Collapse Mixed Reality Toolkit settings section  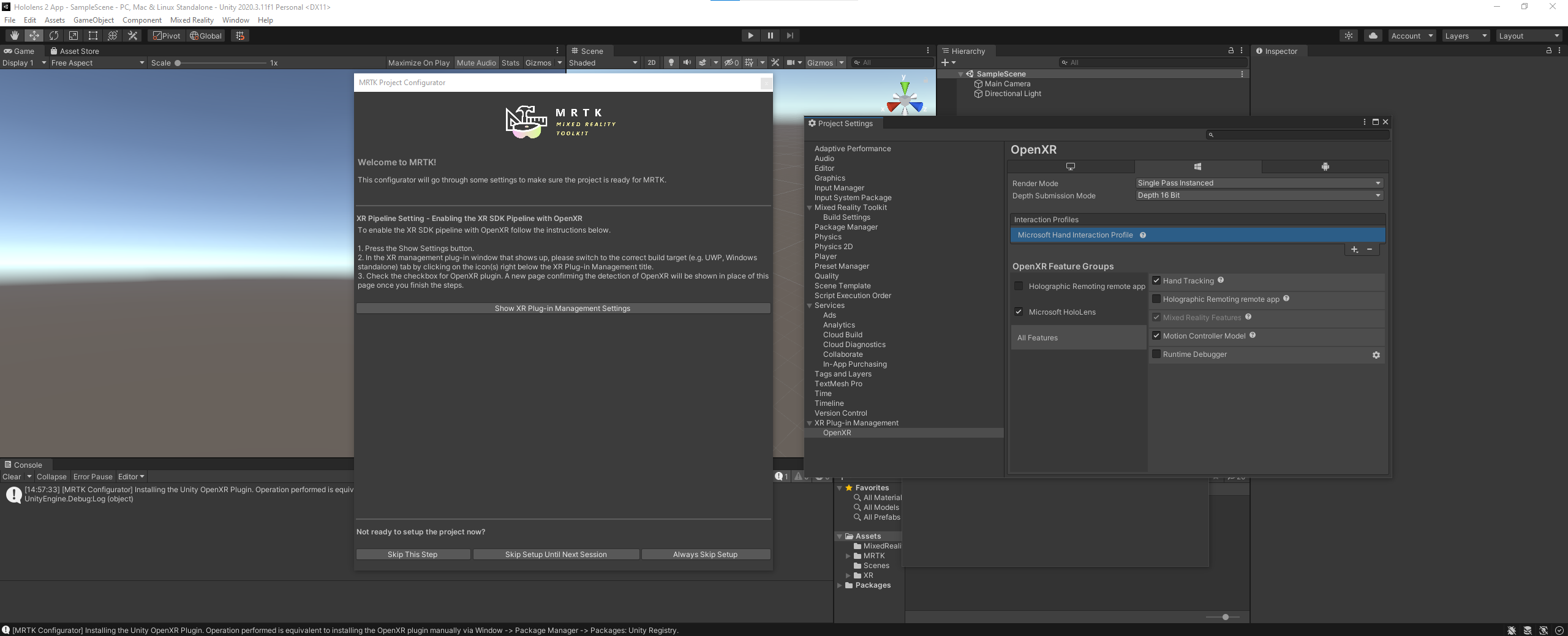click(810, 208)
